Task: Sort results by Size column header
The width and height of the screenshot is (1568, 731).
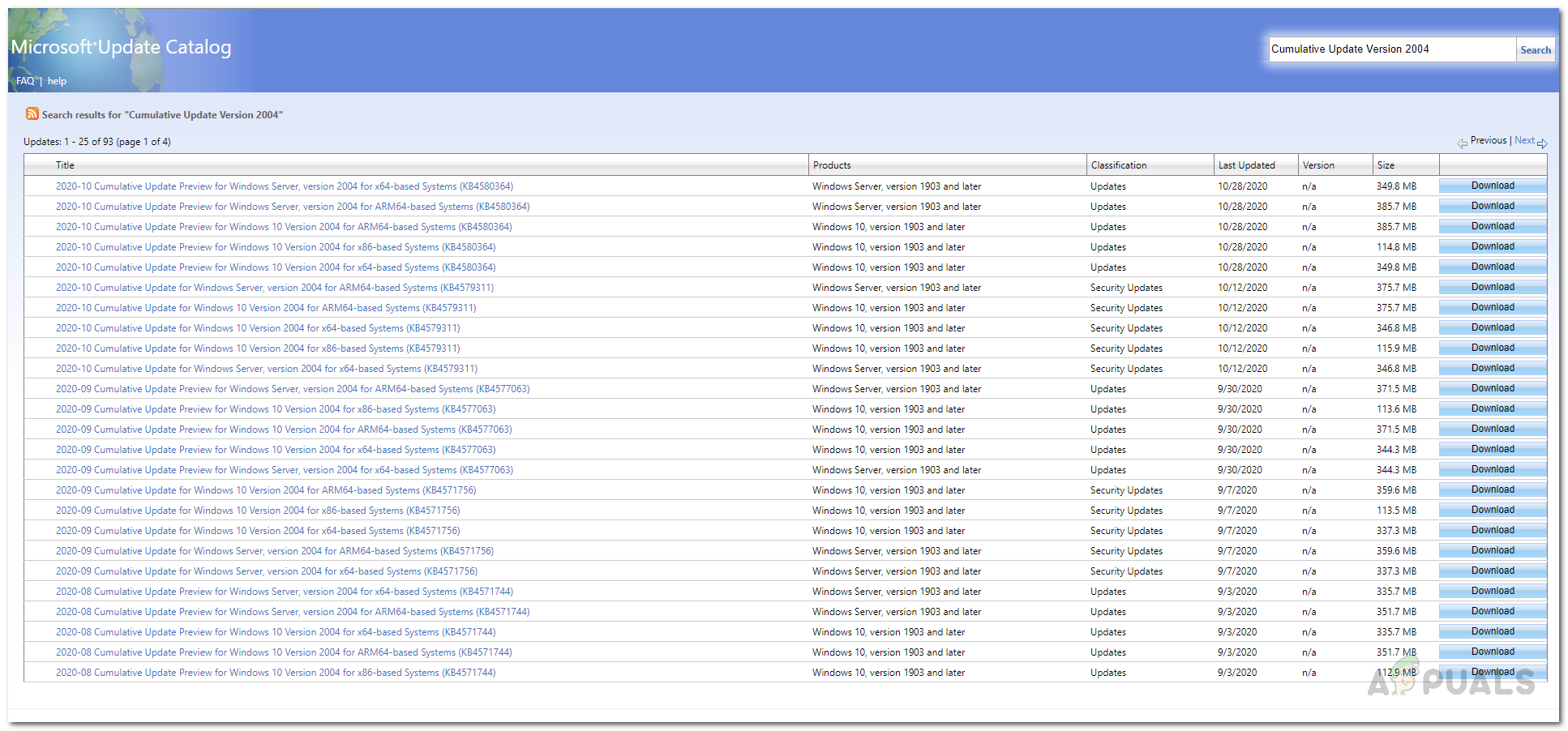Action: point(1386,165)
